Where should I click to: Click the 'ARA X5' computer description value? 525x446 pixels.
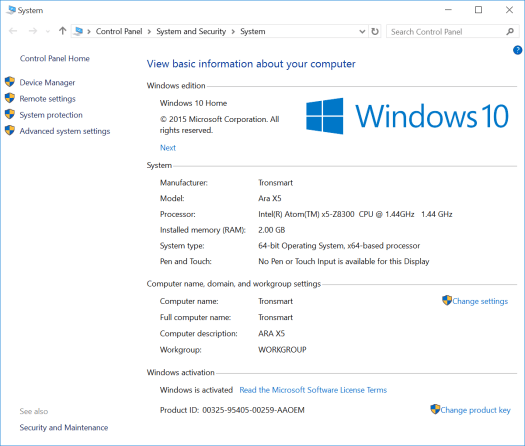click(271, 333)
